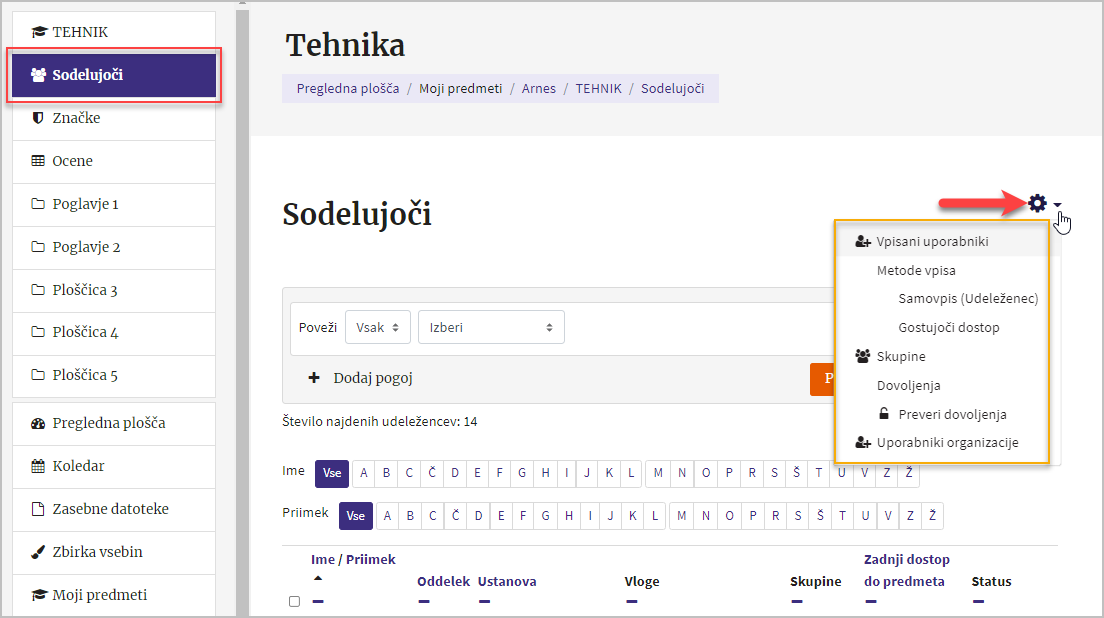The height and width of the screenshot is (618, 1104).
Task: Click the brush icon beside Zbirka vsebin
Action: (x=38, y=552)
